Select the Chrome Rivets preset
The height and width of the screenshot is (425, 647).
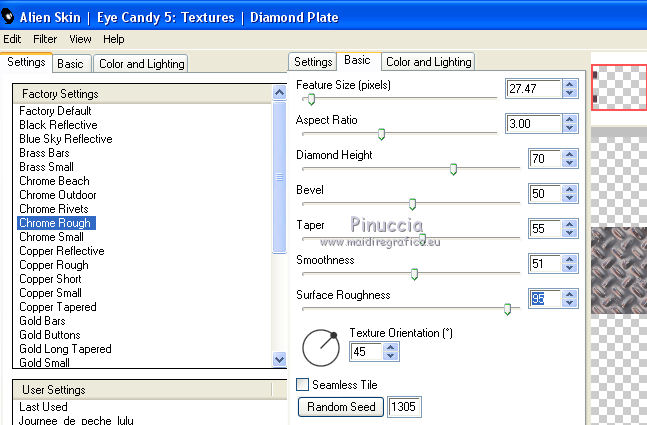(x=54, y=209)
